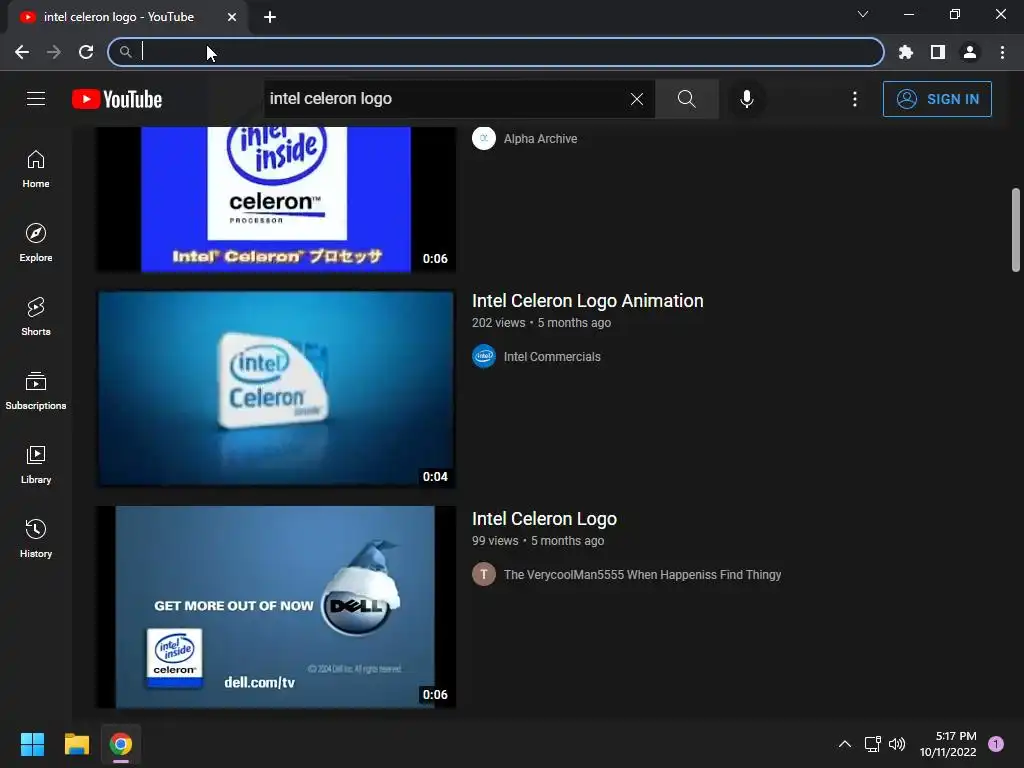This screenshot has width=1024, height=768.
Task: Go to Home in the sidebar
Action: tap(36, 169)
